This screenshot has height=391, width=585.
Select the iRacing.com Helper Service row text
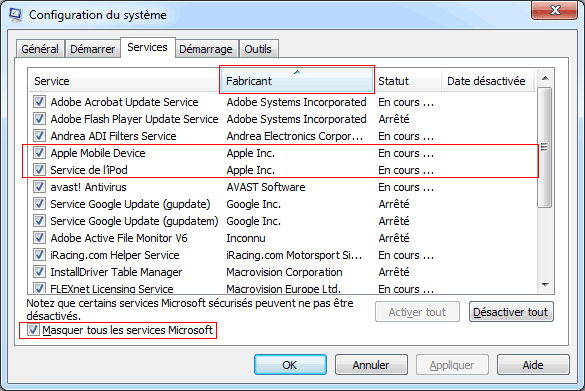click(115, 255)
